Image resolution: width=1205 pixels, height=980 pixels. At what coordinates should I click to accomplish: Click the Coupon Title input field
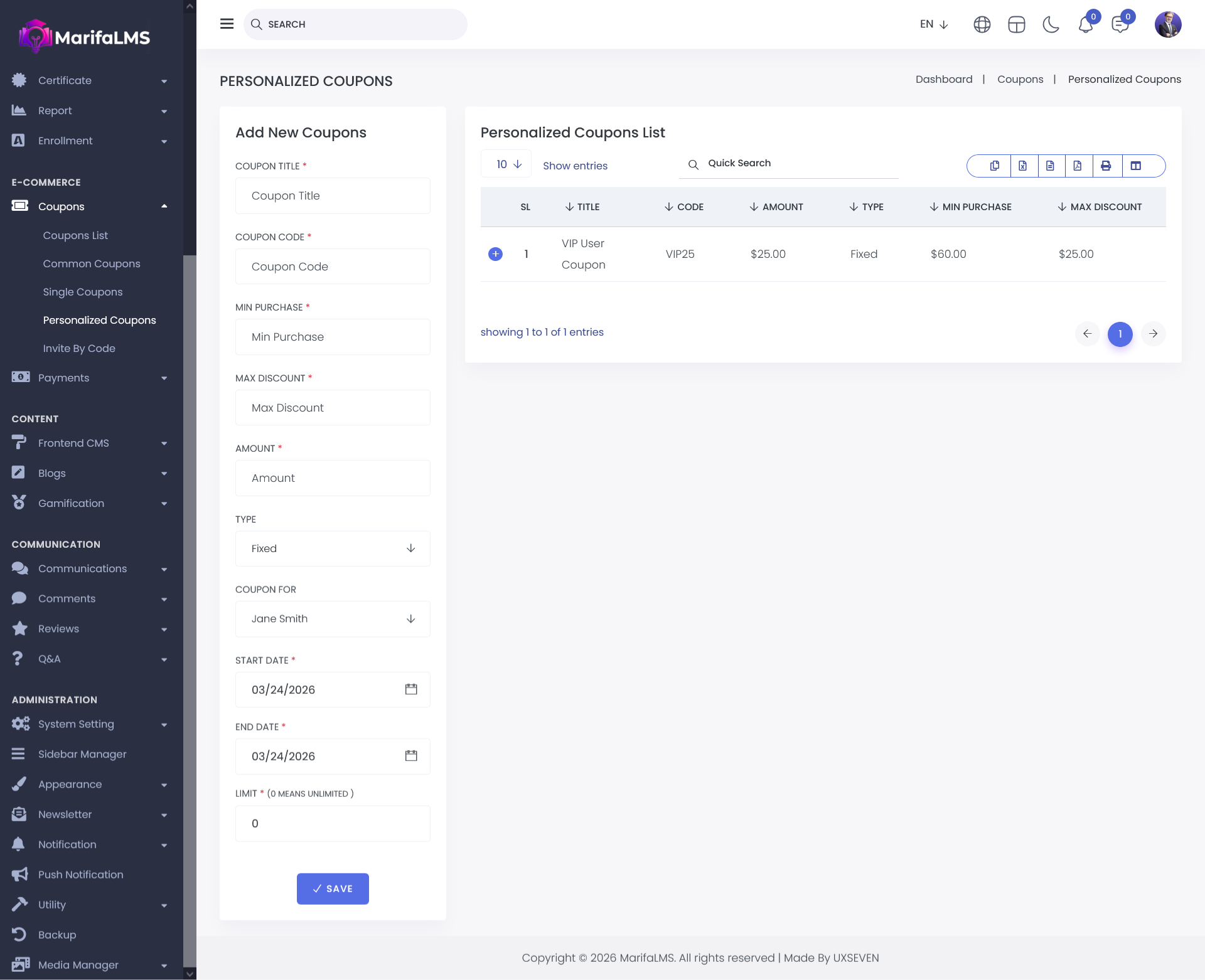click(333, 196)
